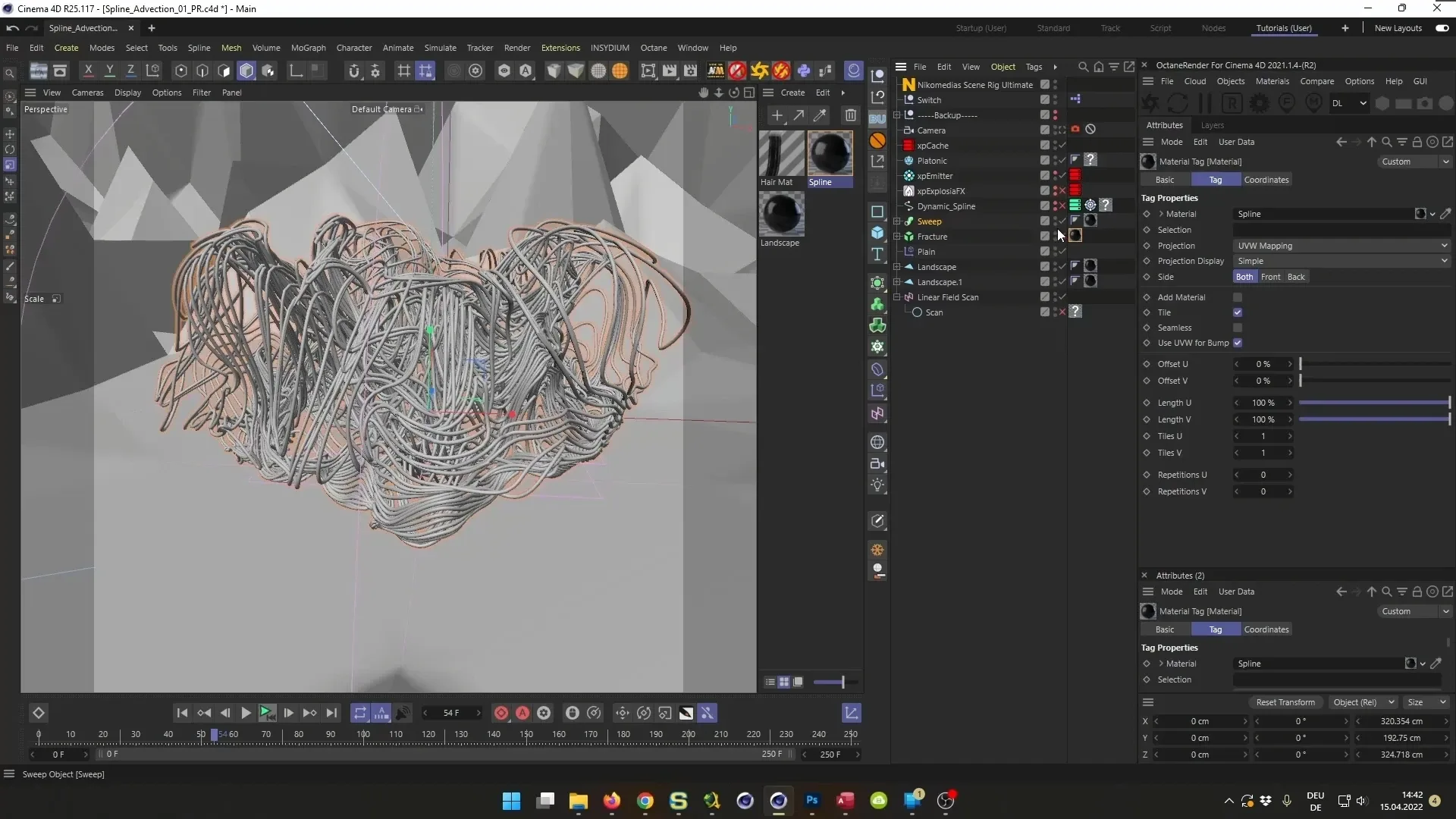Screen dimensions: 1456x819
Task: Select Front for the Side setting
Action: (1270, 277)
